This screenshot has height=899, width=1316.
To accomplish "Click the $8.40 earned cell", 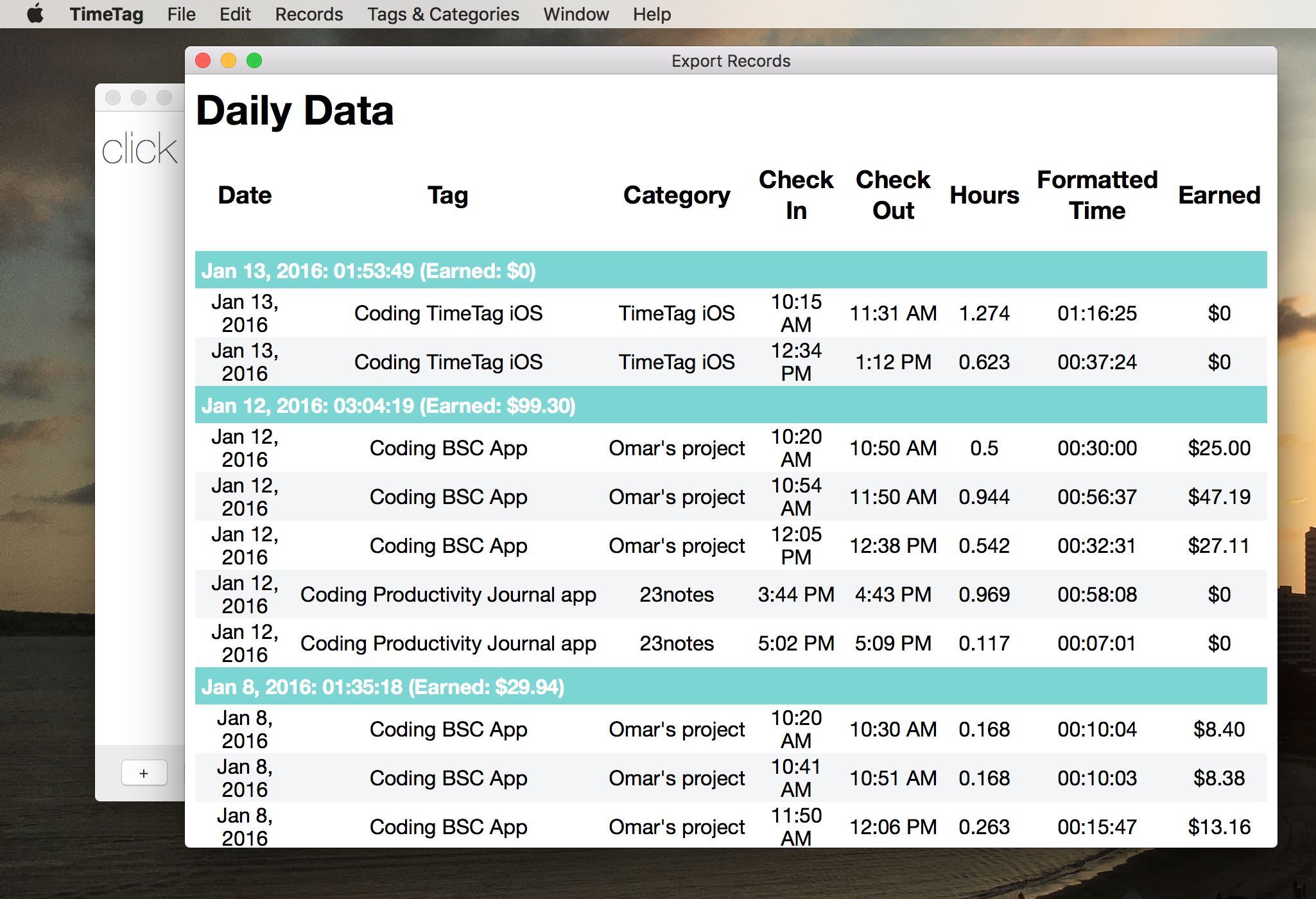I will pos(1219,729).
